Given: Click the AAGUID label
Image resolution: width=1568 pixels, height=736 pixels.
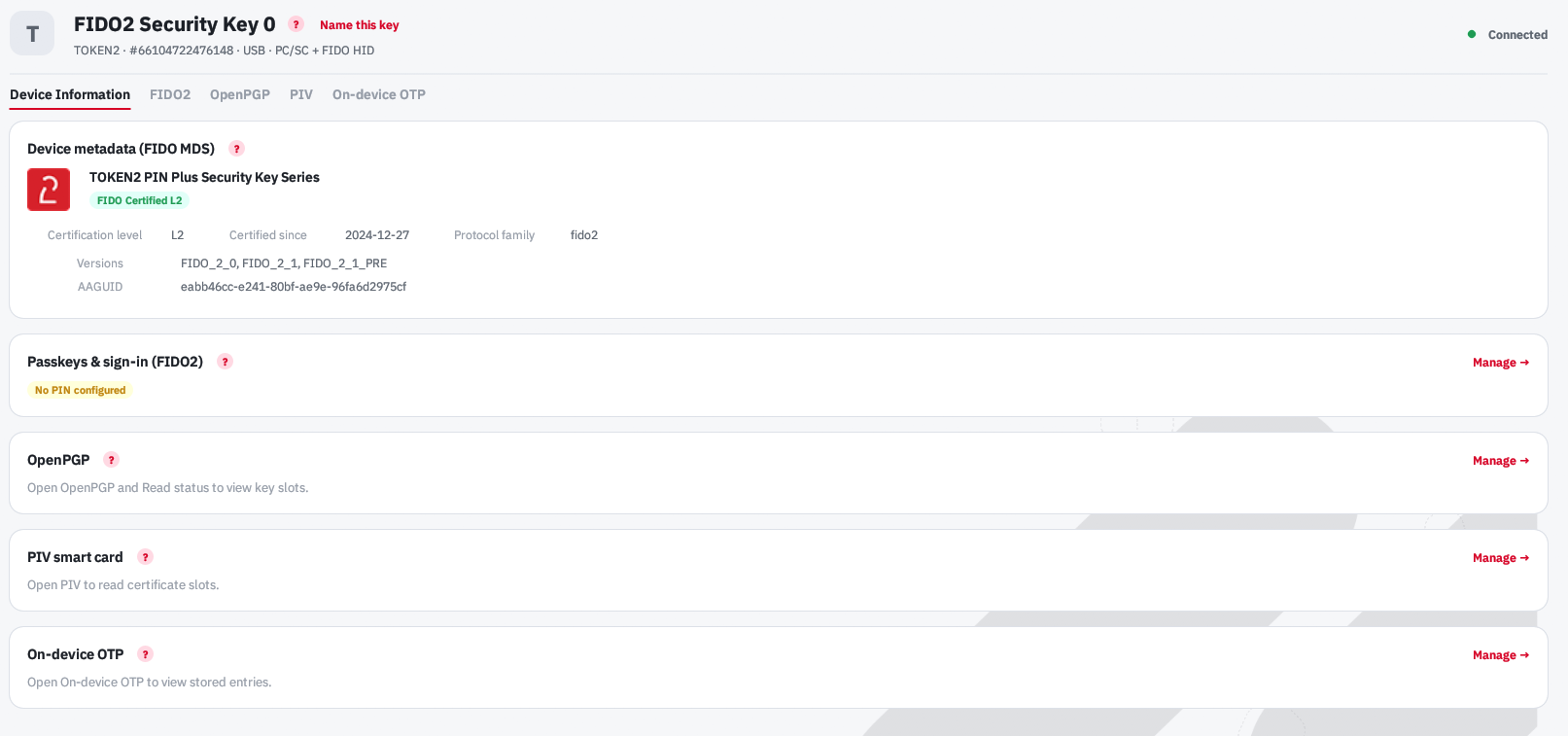Looking at the screenshot, I should [100, 287].
